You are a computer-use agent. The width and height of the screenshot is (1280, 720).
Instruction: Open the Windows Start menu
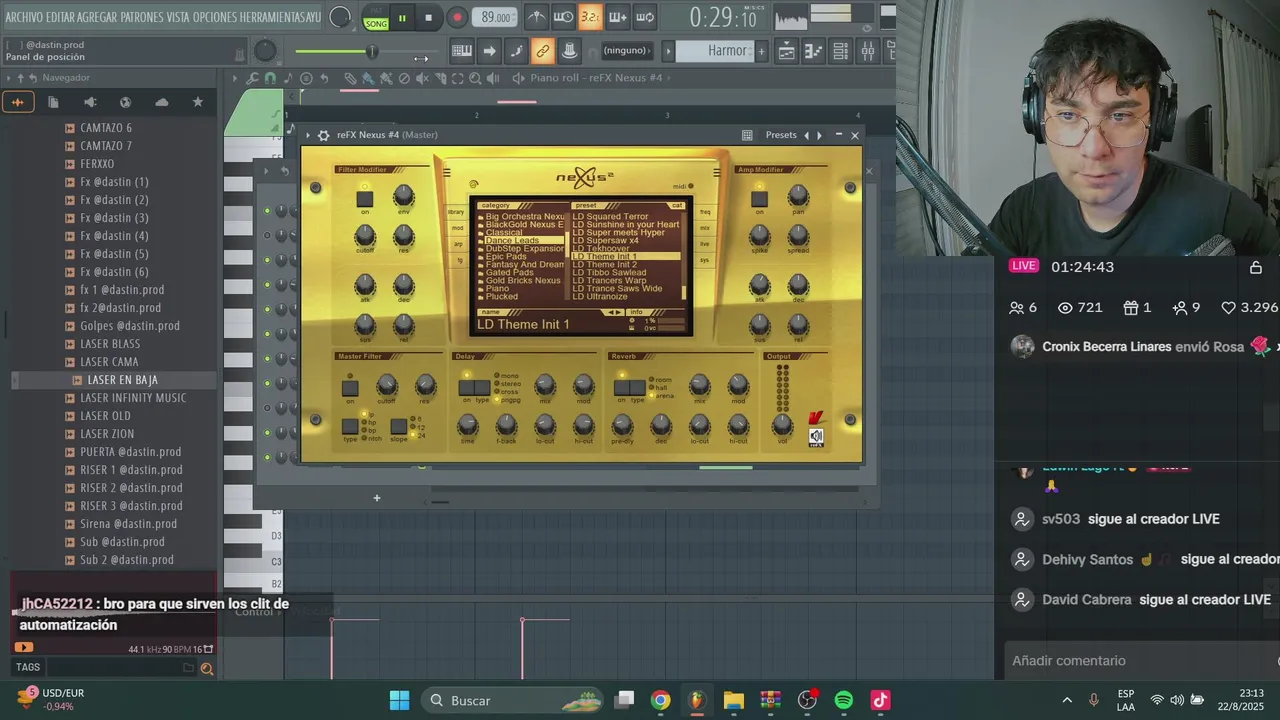399,700
